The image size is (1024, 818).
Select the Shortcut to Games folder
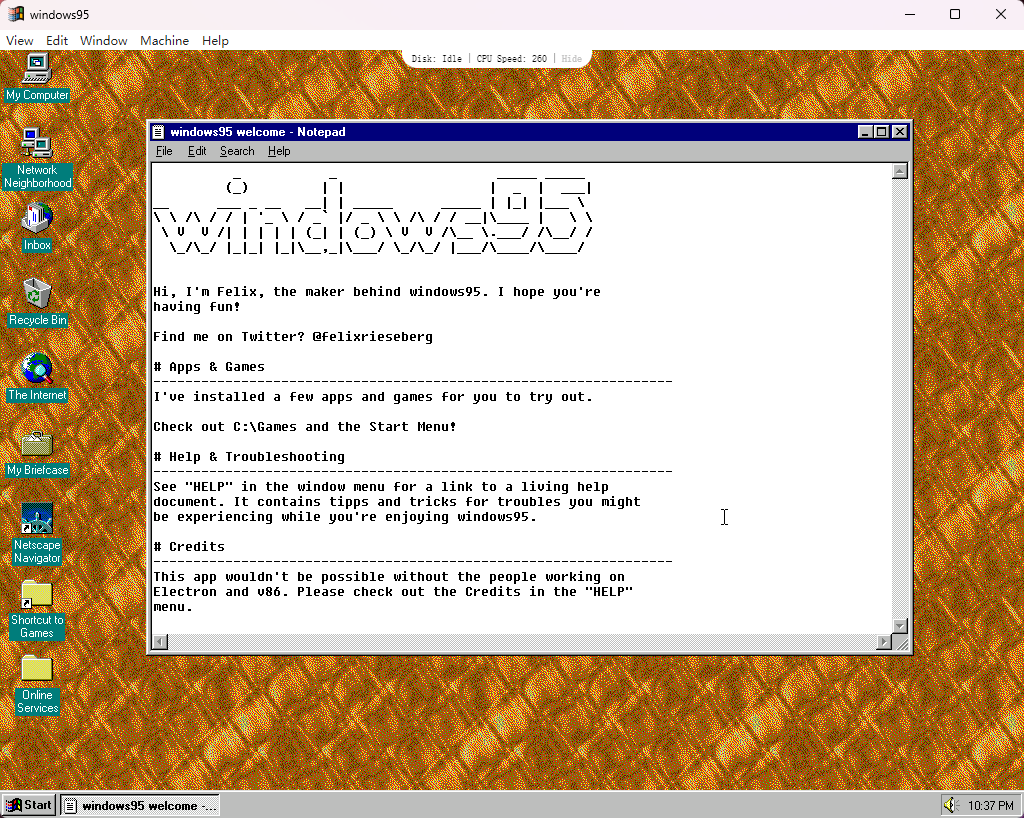pos(37,595)
